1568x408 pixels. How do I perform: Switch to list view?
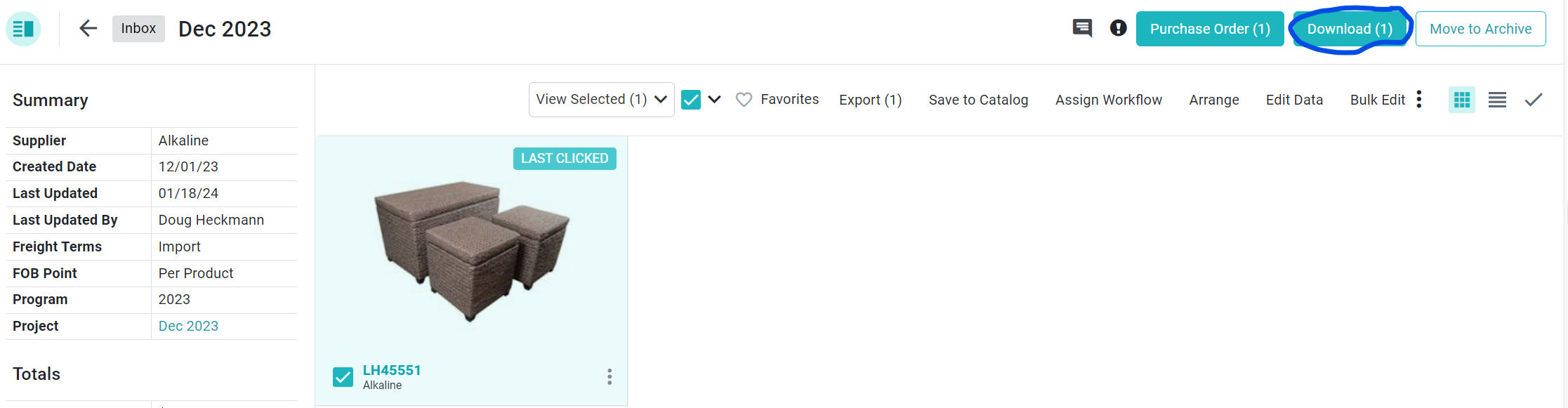1497,100
